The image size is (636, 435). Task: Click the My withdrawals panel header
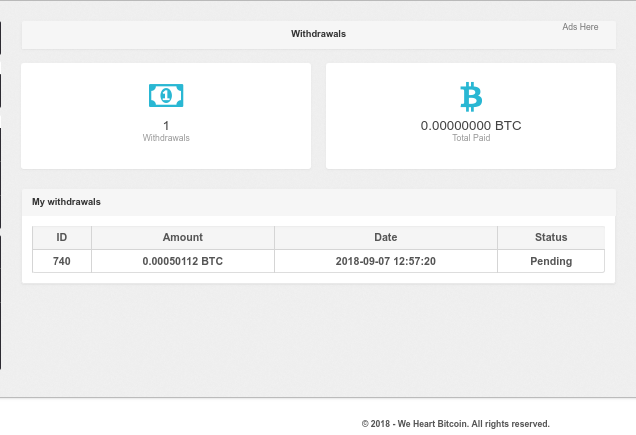pyautogui.click(x=318, y=202)
